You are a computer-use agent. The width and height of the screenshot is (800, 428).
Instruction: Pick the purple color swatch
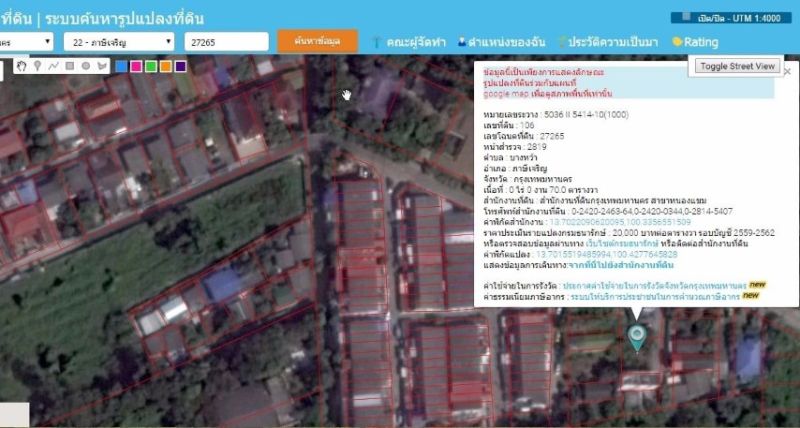click(180, 66)
